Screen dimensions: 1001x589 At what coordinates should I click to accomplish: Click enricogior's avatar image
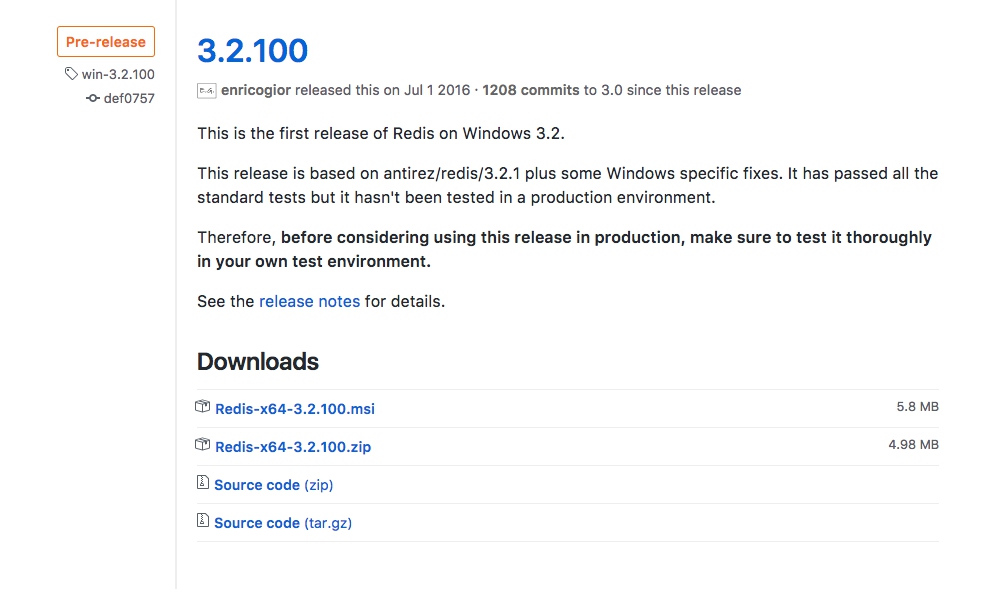206,91
